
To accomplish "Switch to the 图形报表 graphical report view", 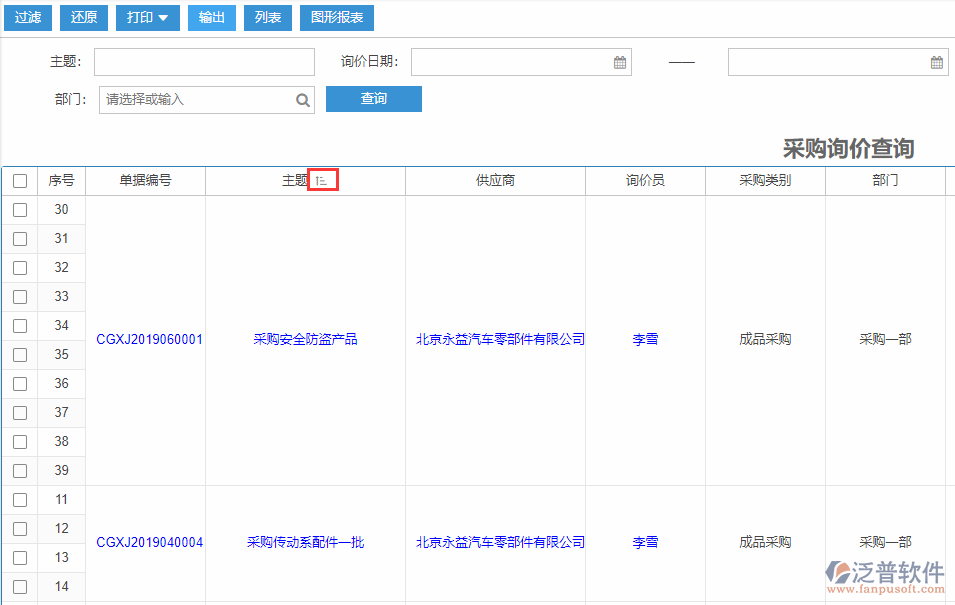I will point(336,17).
